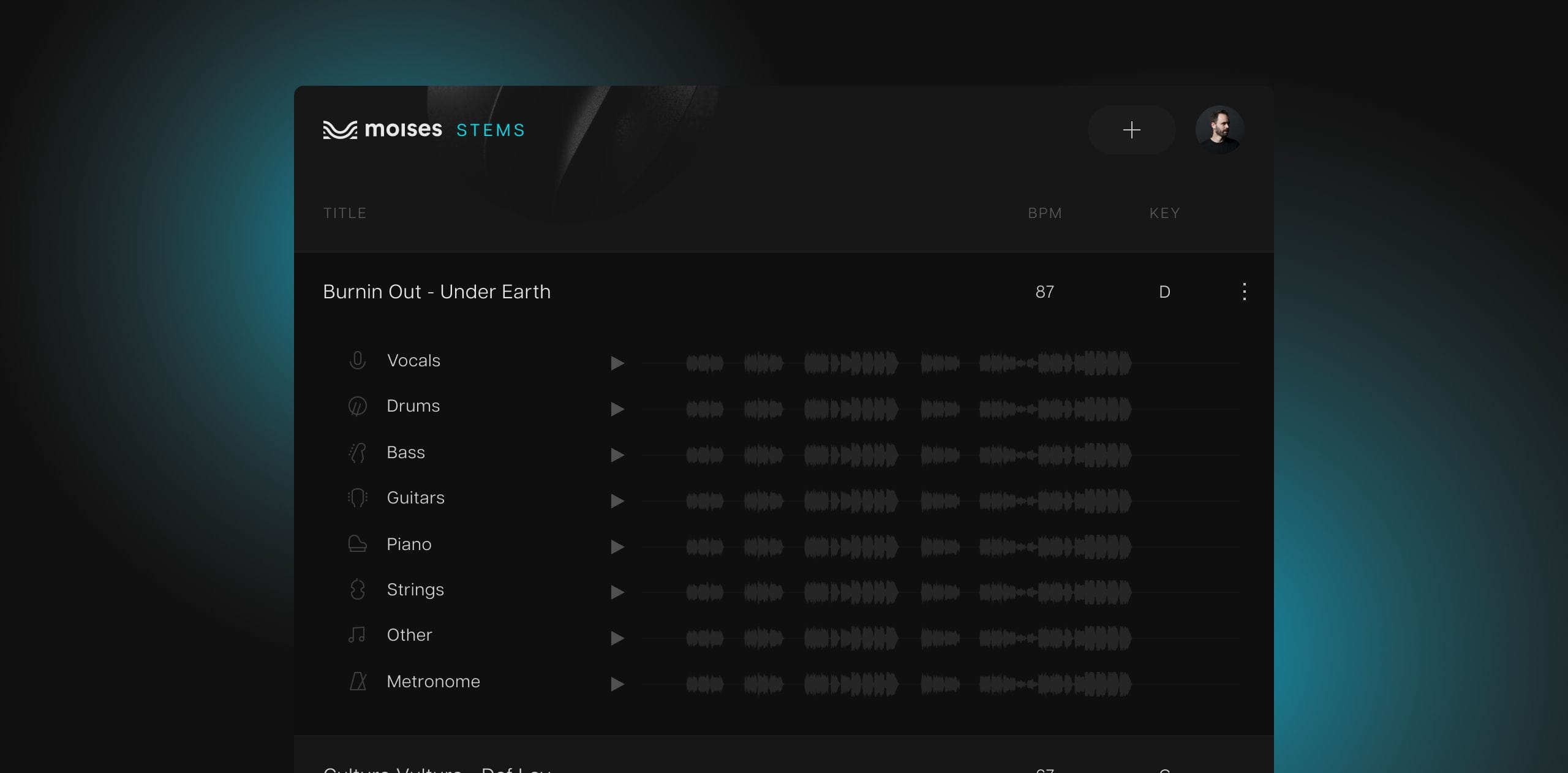
Task: Expand the partially visible next song row
Action: [x=437, y=767]
